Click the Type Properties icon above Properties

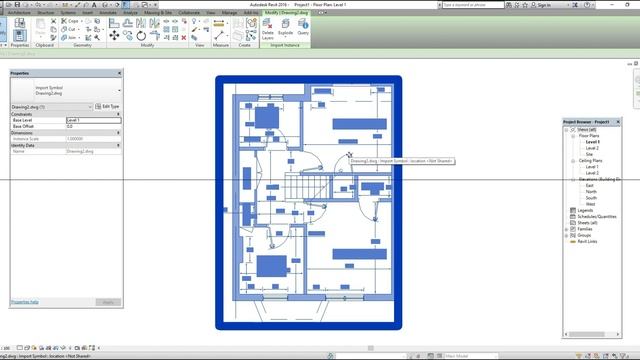click(x=20, y=22)
